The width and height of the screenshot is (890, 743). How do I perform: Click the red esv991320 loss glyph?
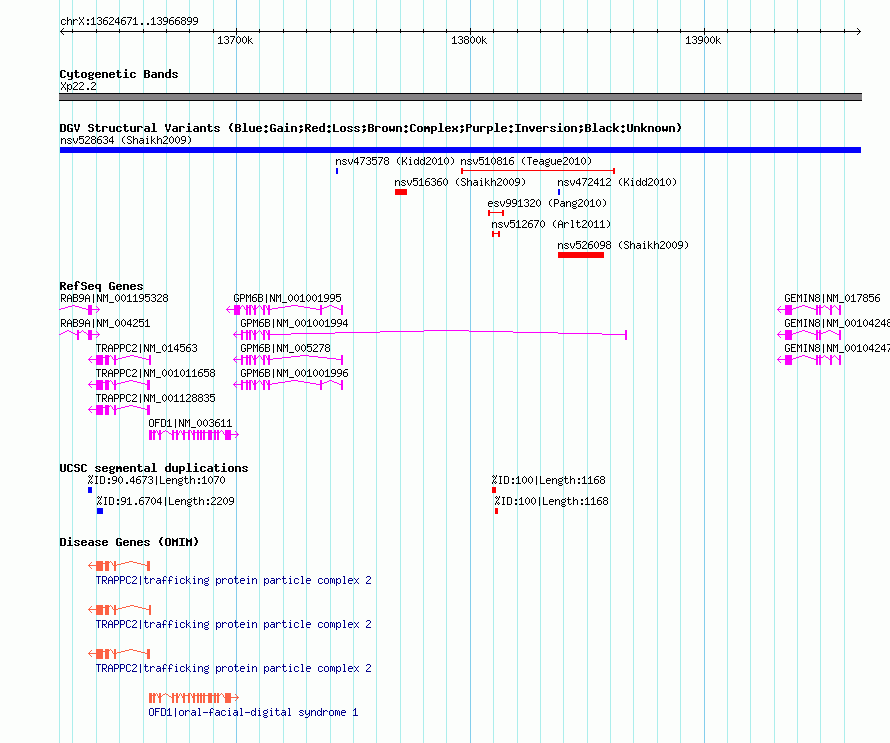click(496, 213)
